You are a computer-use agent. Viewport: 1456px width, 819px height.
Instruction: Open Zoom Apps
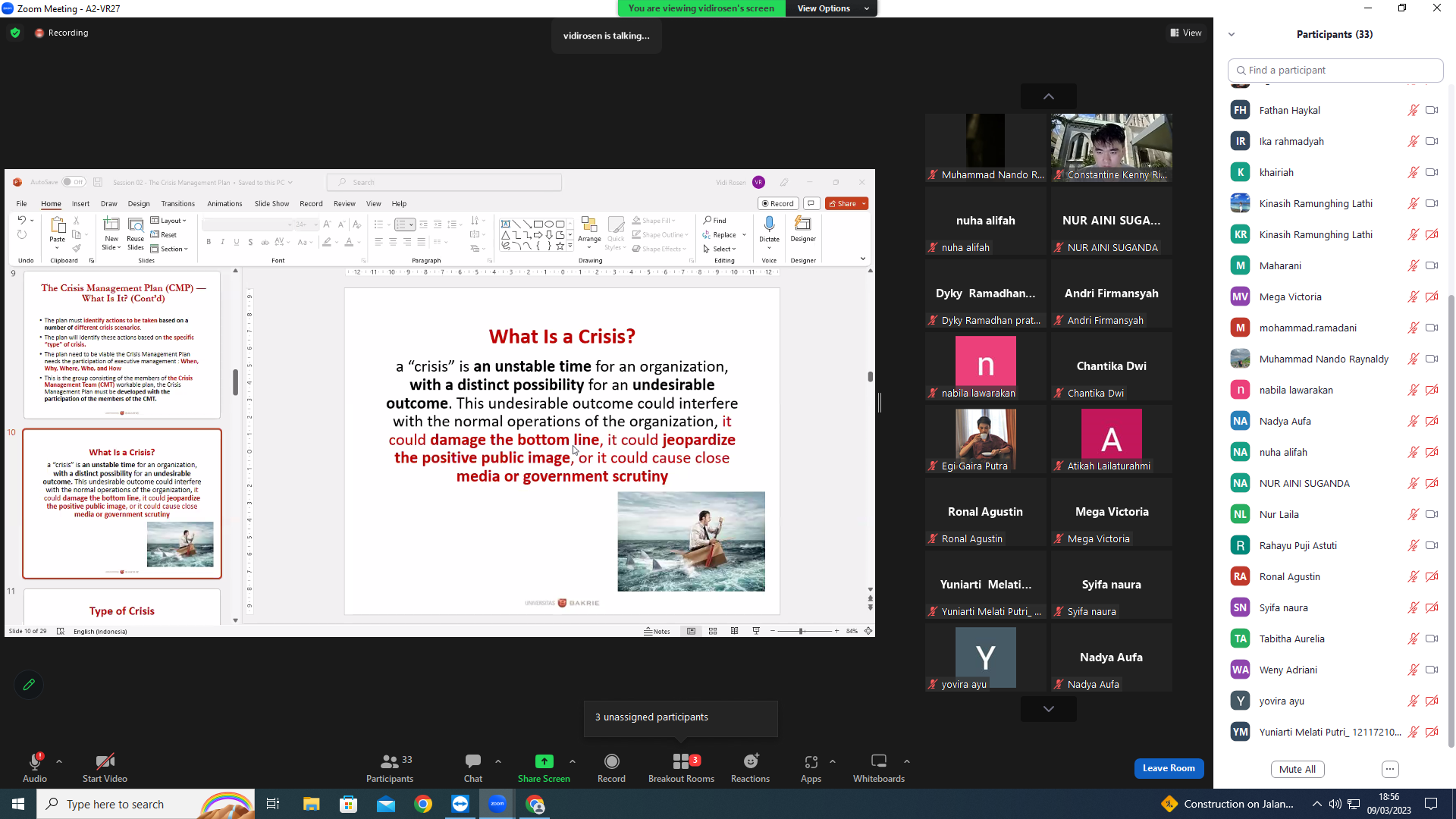[x=811, y=767]
